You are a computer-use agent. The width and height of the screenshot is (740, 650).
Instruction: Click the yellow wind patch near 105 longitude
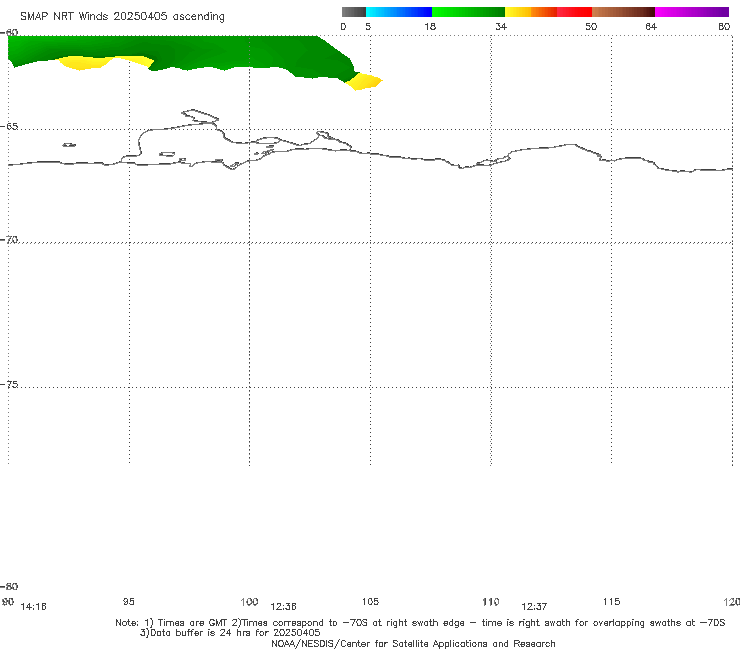tap(365, 81)
